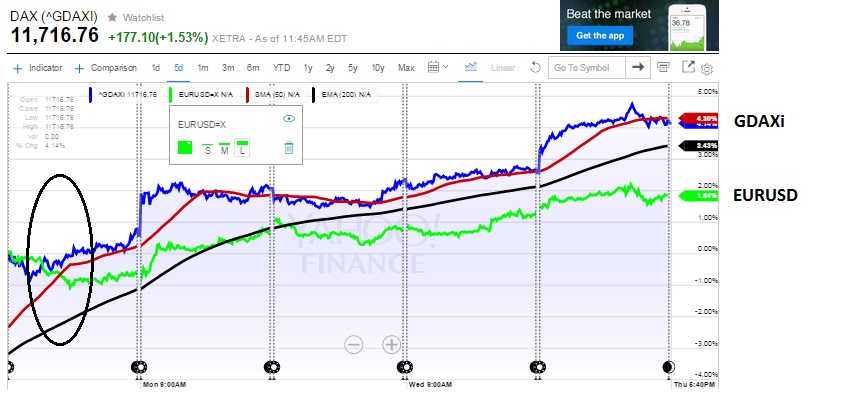Toggle EURUSD=X visibility with eye icon
852x400 pixels.
click(289, 118)
